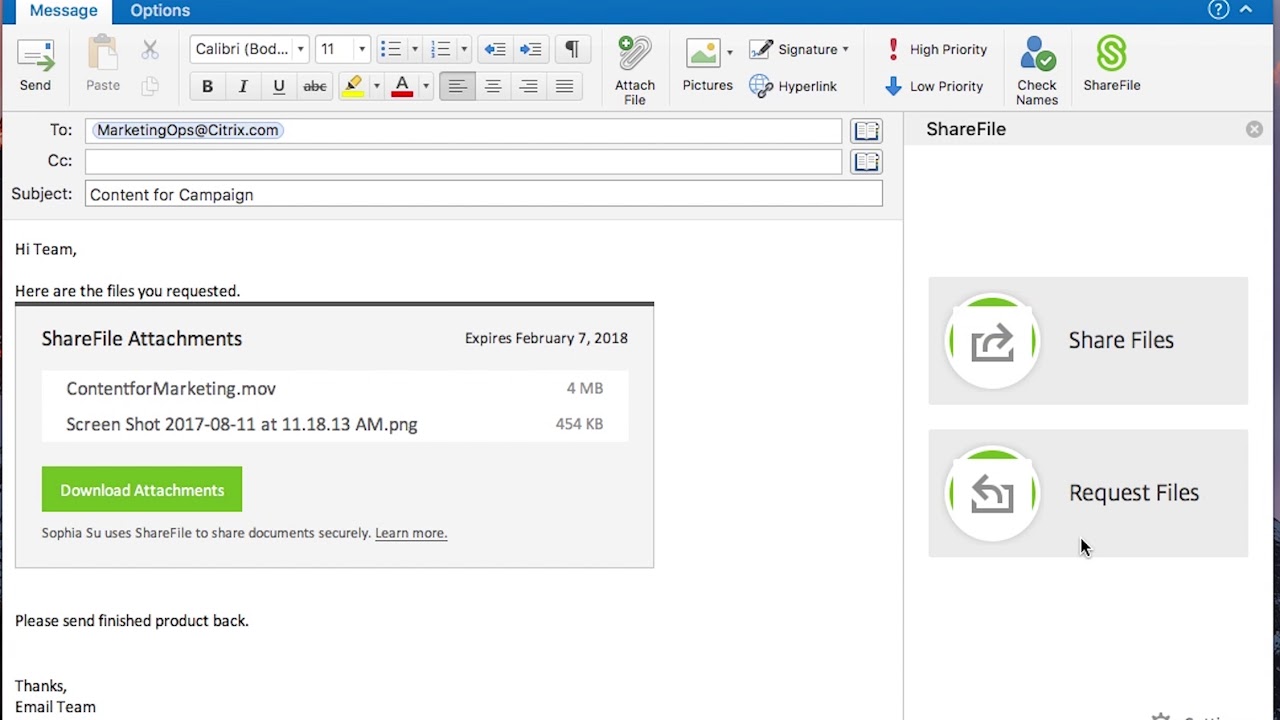Open highlight color dropdown arrow
The height and width of the screenshot is (720, 1280).
pyautogui.click(x=376, y=86)
